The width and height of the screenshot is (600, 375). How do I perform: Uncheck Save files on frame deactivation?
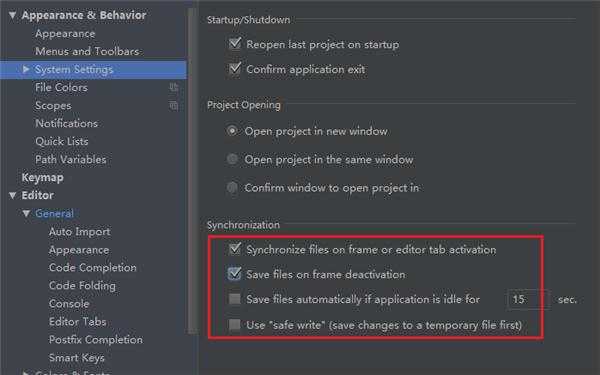pos(235,274)
